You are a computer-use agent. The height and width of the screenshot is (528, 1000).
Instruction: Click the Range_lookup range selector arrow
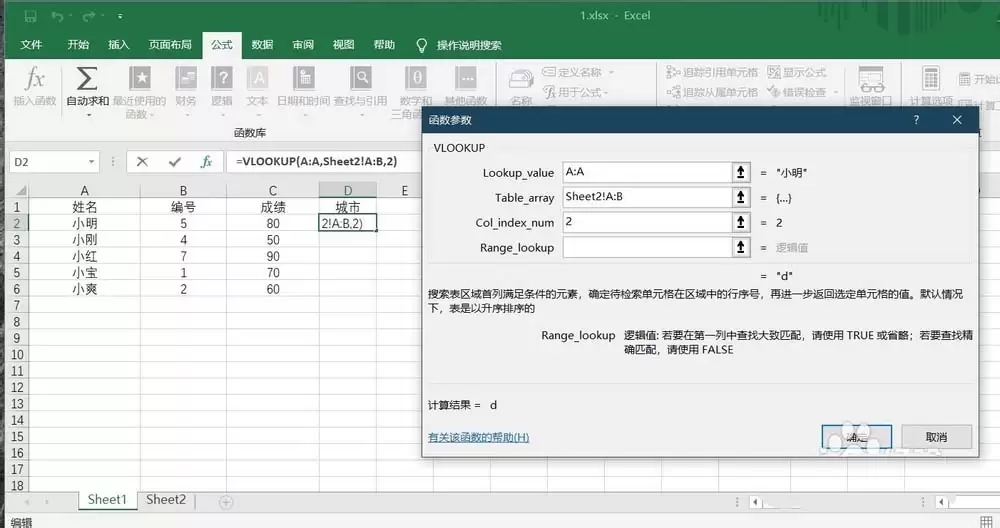tap(740, 247)
